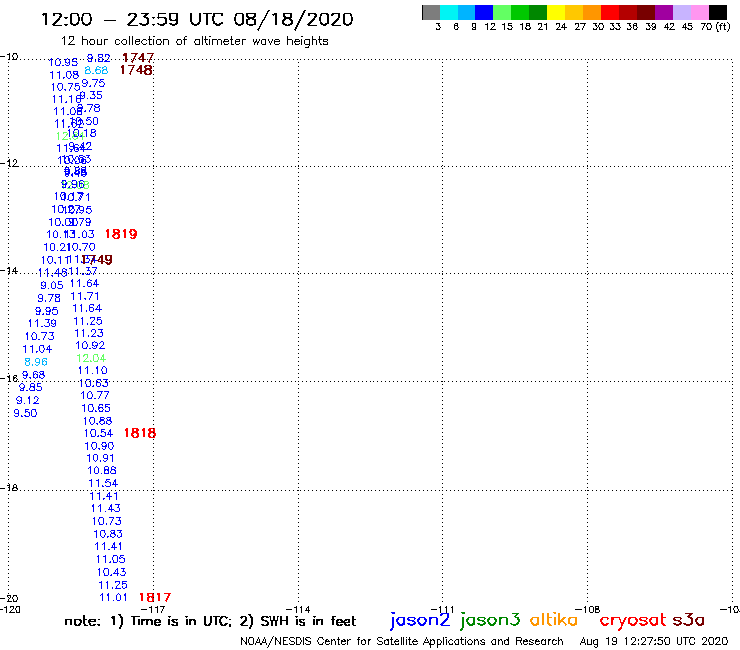
Task: Click the wave height value '9.68'
Action: (34, 375)
